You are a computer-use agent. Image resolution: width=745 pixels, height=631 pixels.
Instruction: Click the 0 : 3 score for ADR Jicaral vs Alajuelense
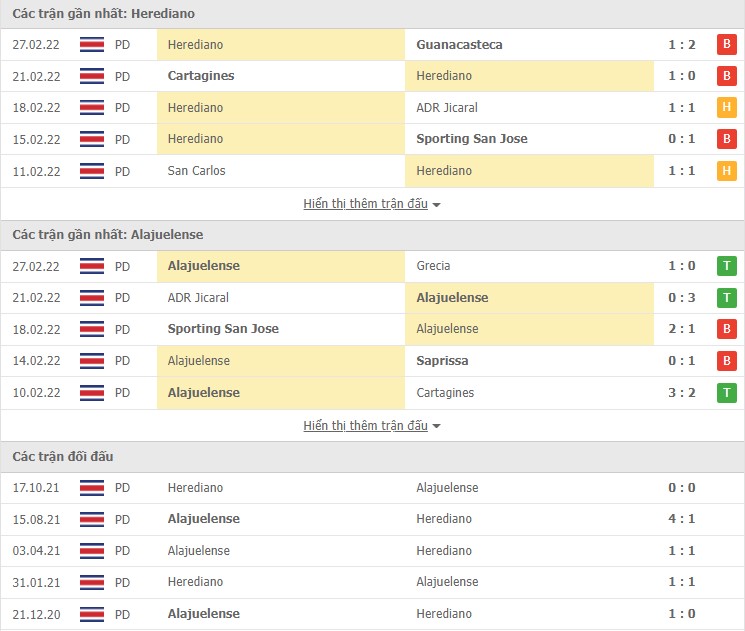(x=681, y=298)
